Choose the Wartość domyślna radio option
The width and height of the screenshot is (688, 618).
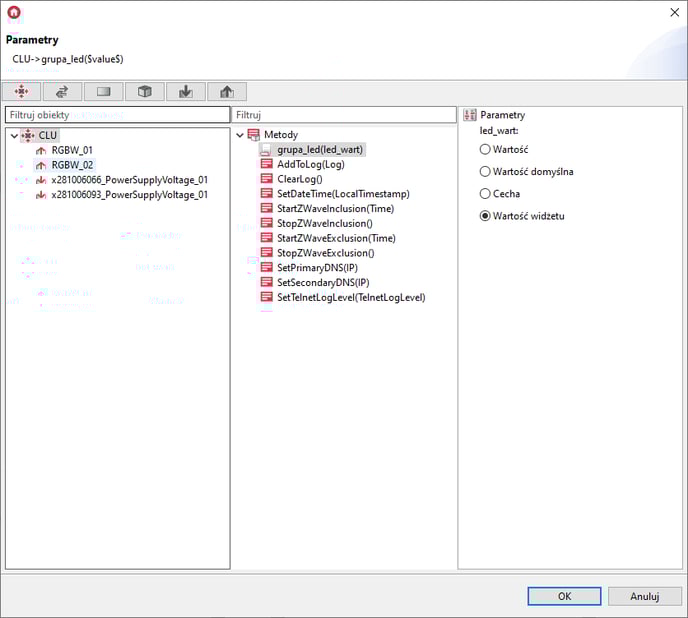[x=486, y=171]
